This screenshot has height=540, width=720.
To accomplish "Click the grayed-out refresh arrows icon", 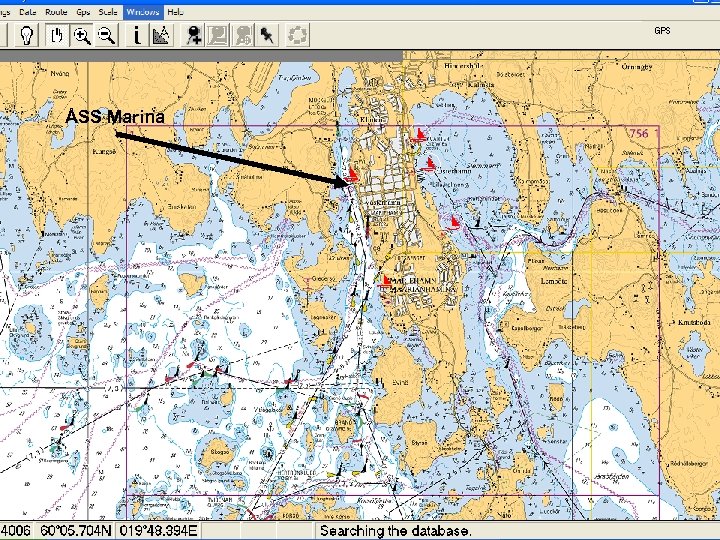I will pyautogui.click(x=298, y=35).
